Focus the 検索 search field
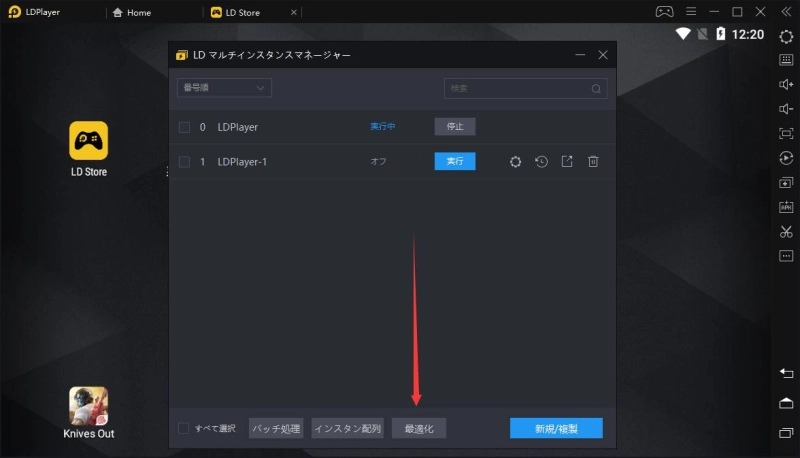 coord(526,88)
